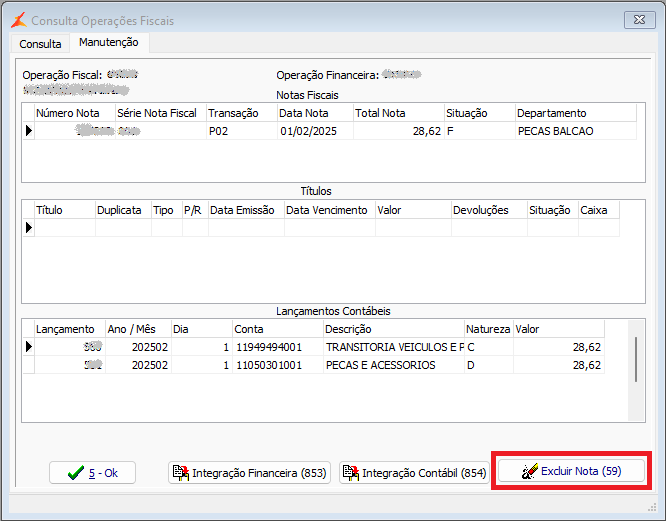The height and width of the screenshot is (521, 666).
Task: Select the TRANSITORIA VEICULOS description cell
Action: [x=394, y=347]
